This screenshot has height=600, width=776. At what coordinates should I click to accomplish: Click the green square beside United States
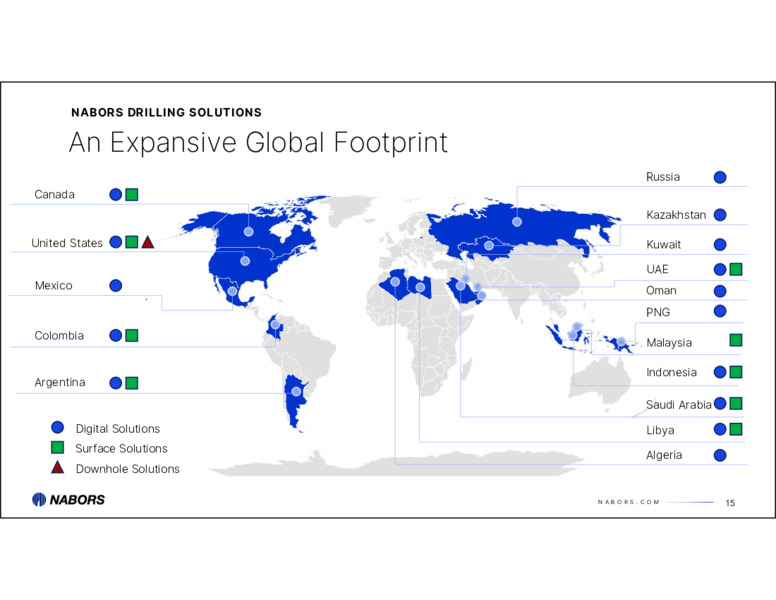click(x=132, y=242)
